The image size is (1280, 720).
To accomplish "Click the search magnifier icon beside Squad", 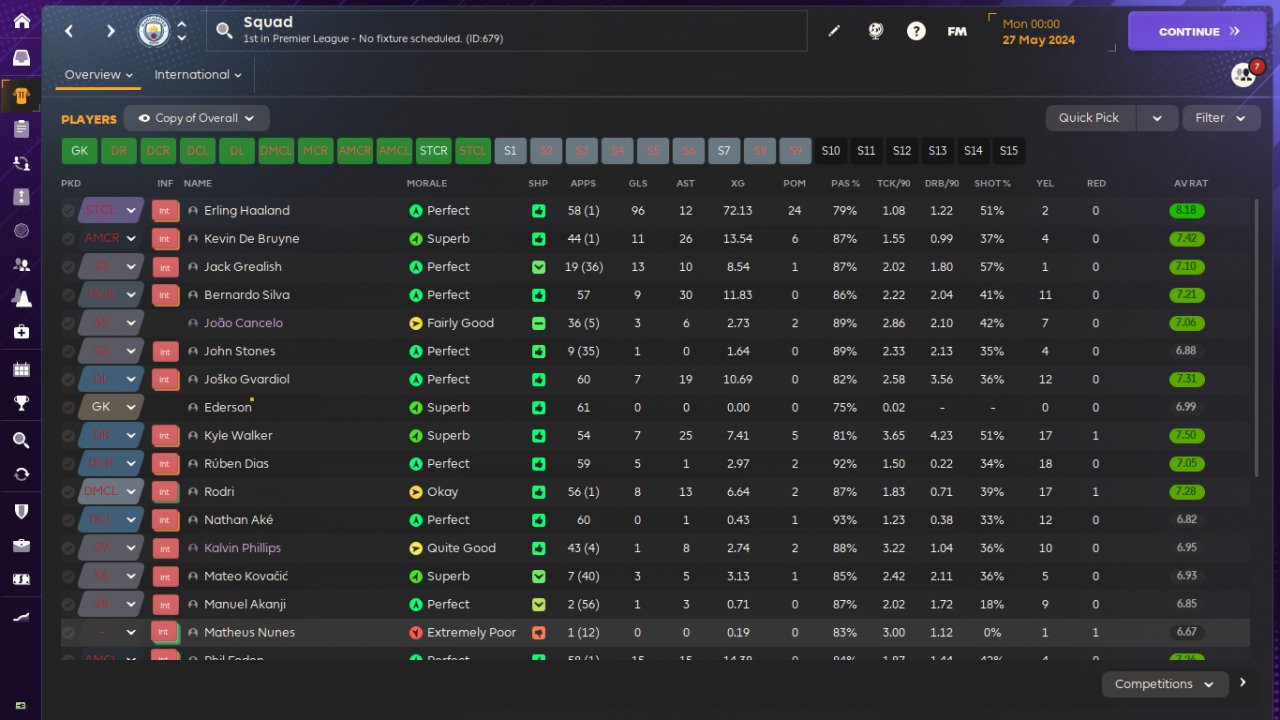I will pyautogui.click(x=224, y=31).
